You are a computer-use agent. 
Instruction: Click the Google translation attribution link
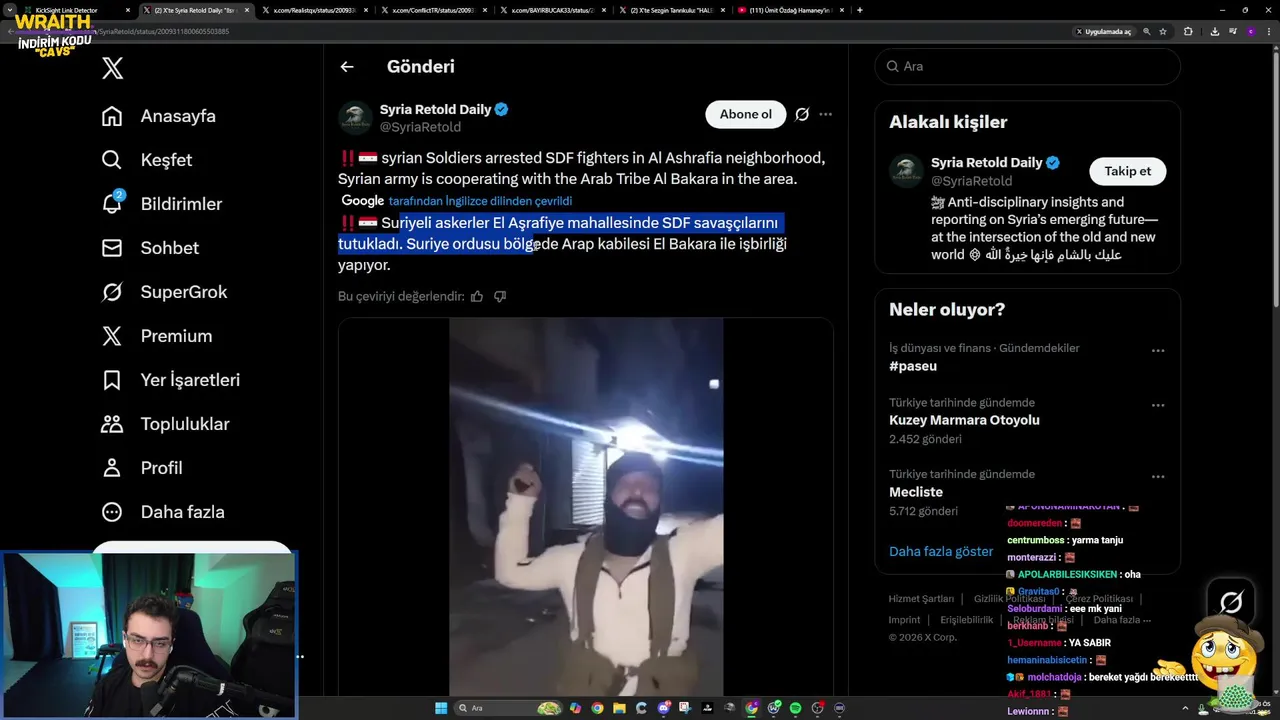[480, 201]
